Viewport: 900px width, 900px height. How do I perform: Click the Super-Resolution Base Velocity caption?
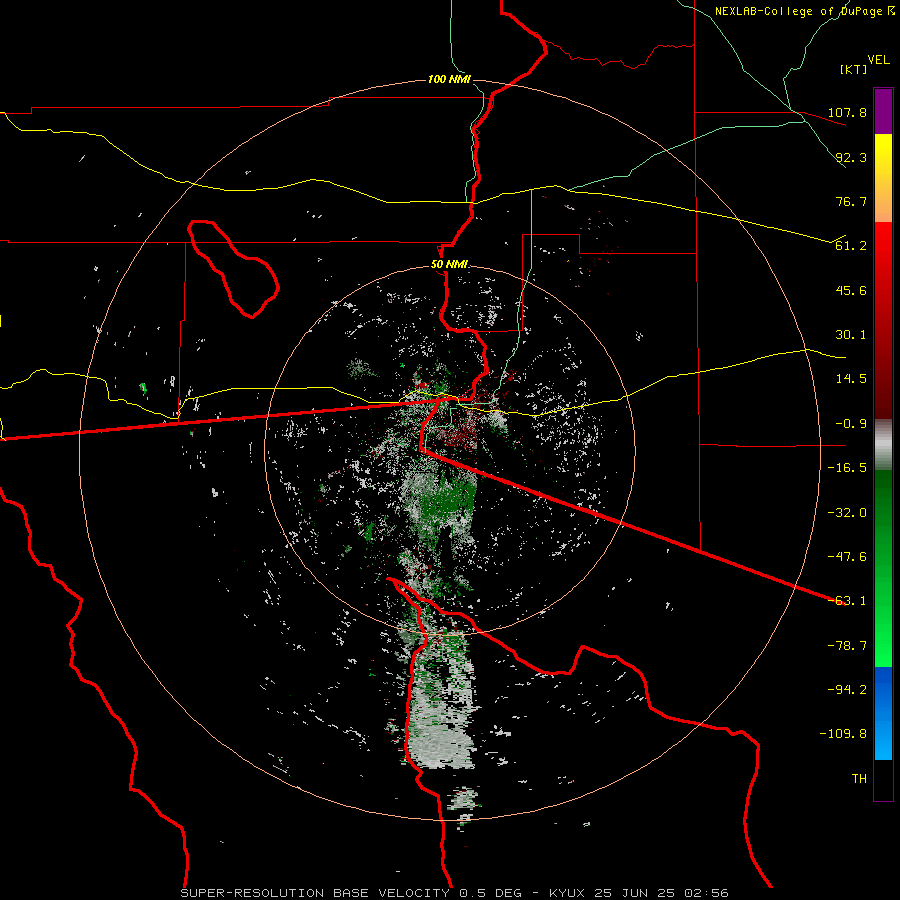pos(455,893)
